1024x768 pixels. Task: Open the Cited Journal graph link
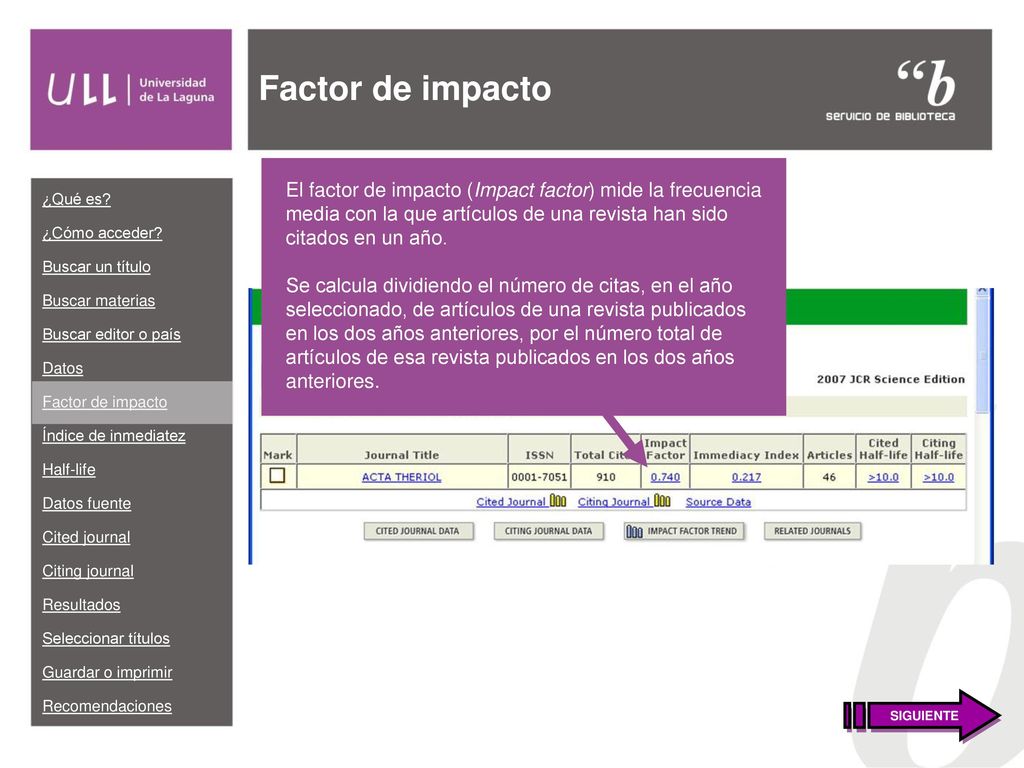tap(511, 502)
